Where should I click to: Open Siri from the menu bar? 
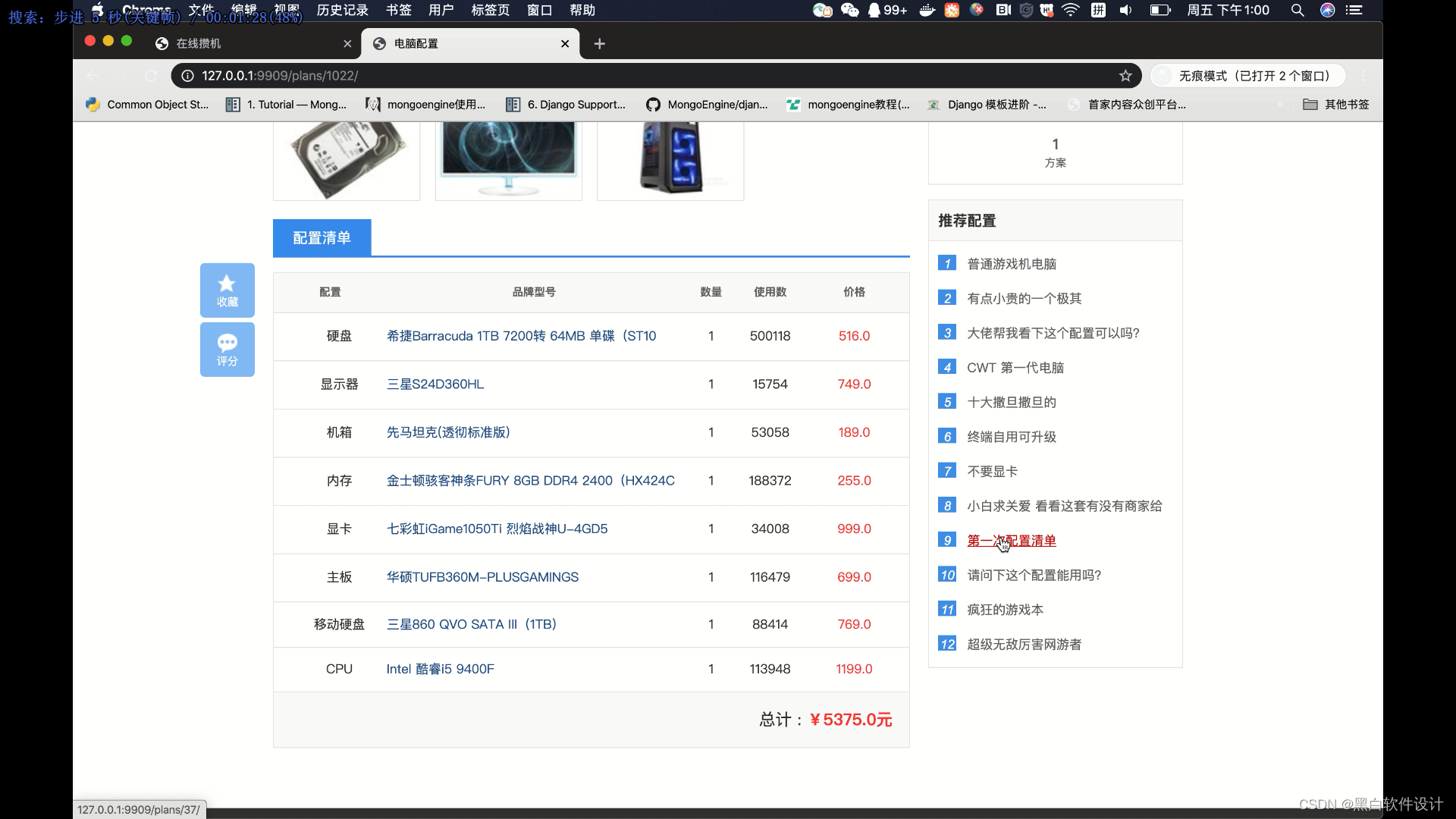coord(1327,10)
